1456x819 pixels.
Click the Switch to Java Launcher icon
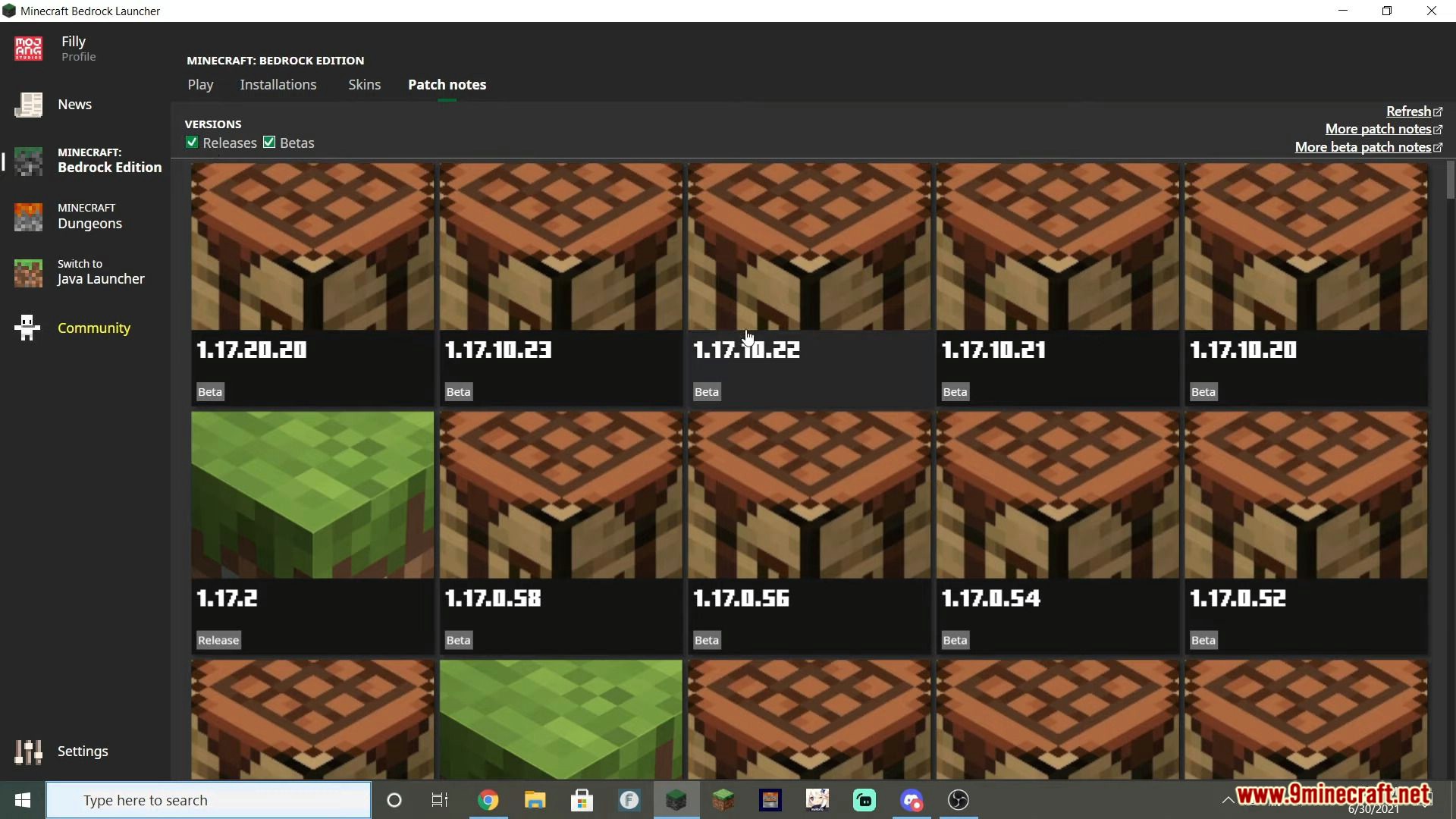27,271
